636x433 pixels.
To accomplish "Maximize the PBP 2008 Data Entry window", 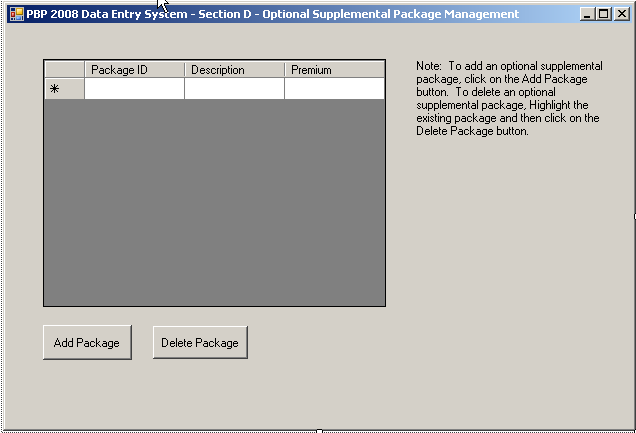I will (x=604, y=14).
